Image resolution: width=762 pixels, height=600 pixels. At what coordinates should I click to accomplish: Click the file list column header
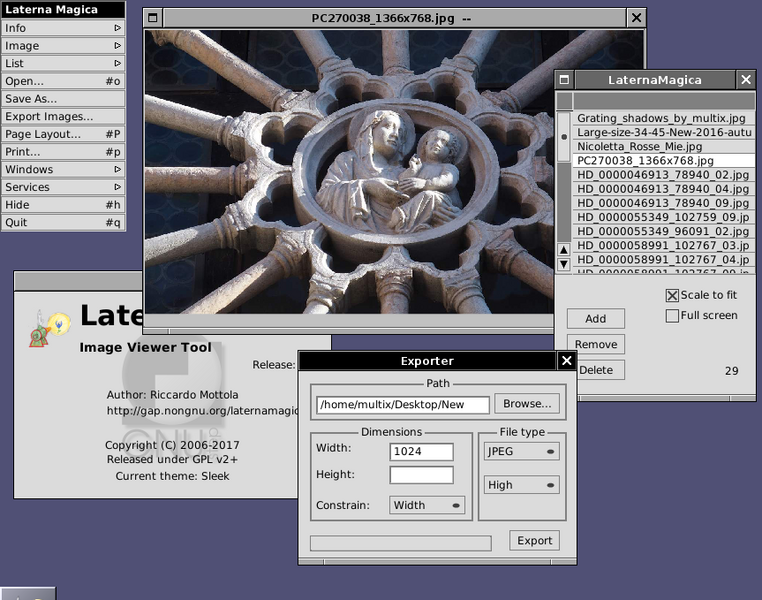tap(664, 101)
